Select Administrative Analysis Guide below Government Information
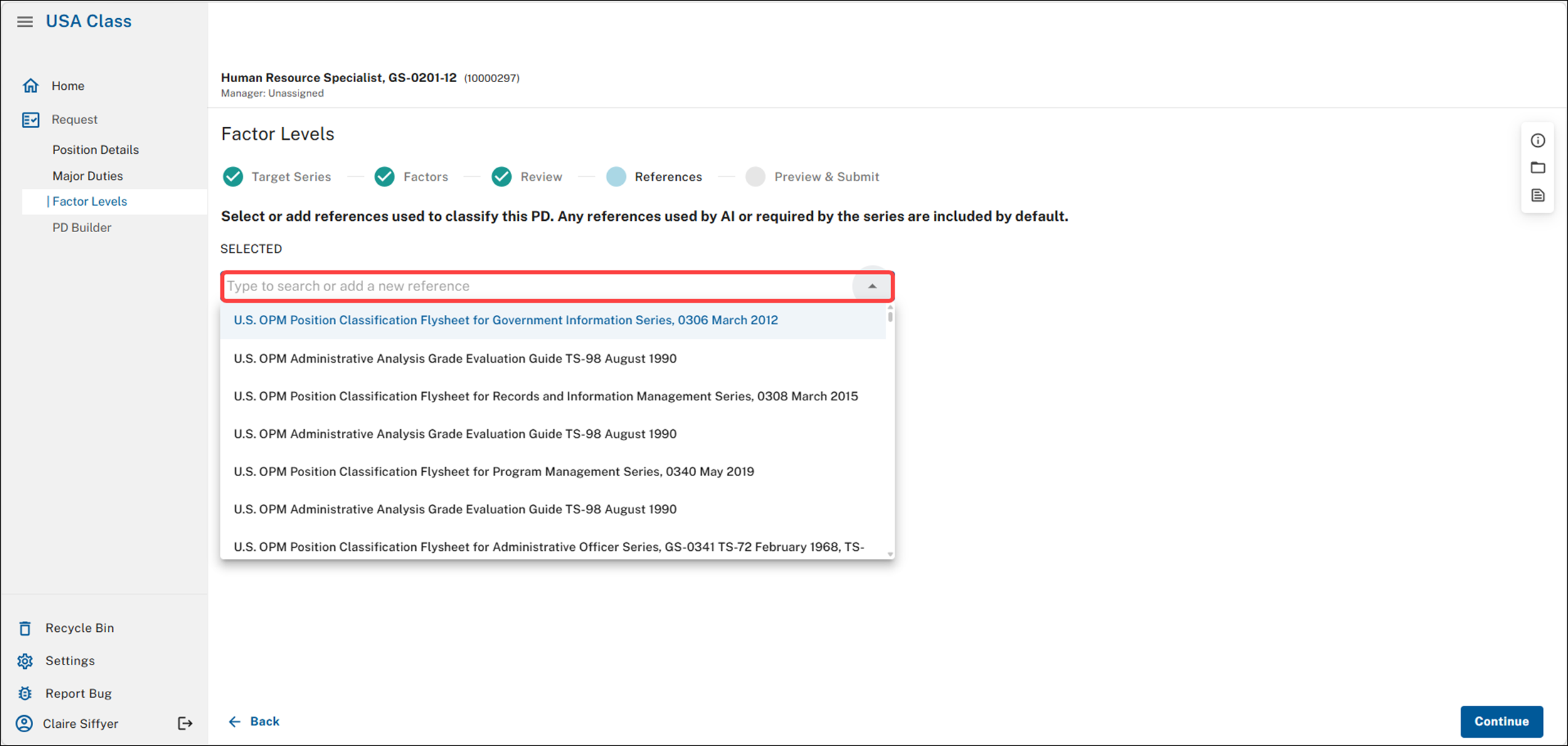The height and width of the screenshot is (746, 1568). 553,359
